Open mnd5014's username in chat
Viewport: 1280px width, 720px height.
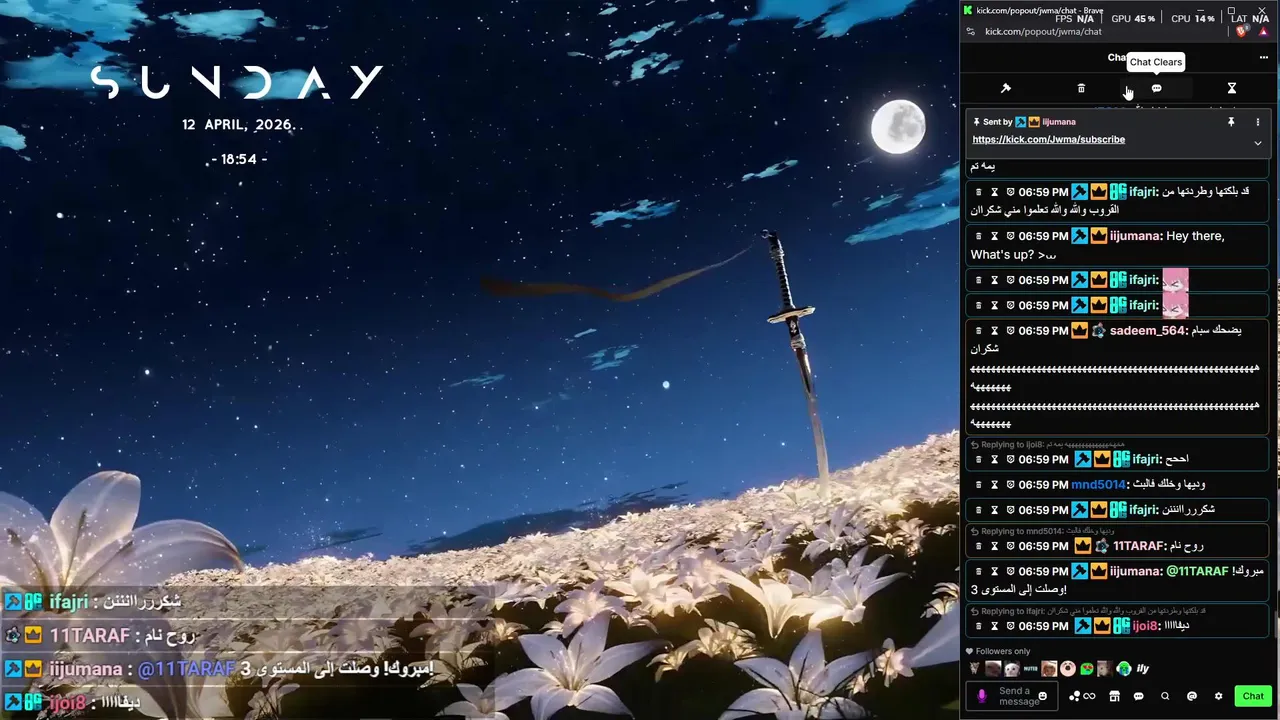pos(1098,485)
